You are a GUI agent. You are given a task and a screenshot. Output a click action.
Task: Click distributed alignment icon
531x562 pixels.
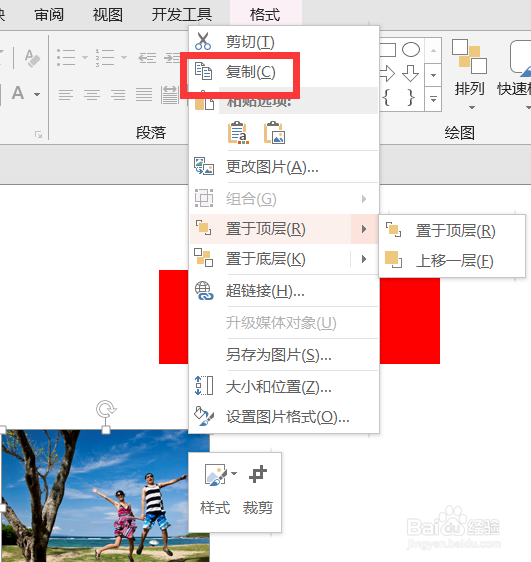click(169, 95)
